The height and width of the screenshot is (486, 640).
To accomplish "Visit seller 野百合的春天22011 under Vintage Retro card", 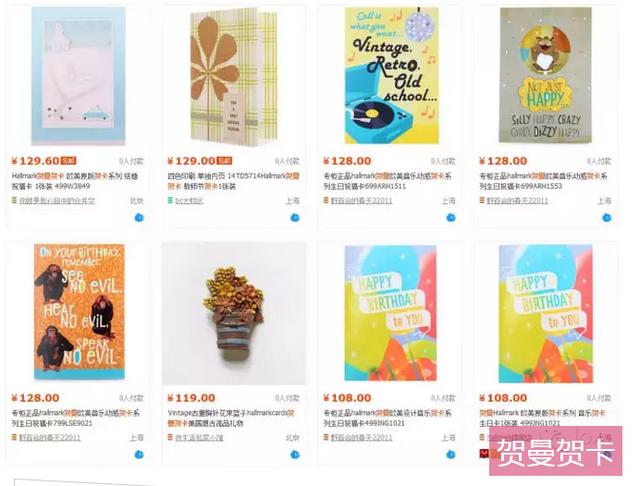I will pos(361,200).
